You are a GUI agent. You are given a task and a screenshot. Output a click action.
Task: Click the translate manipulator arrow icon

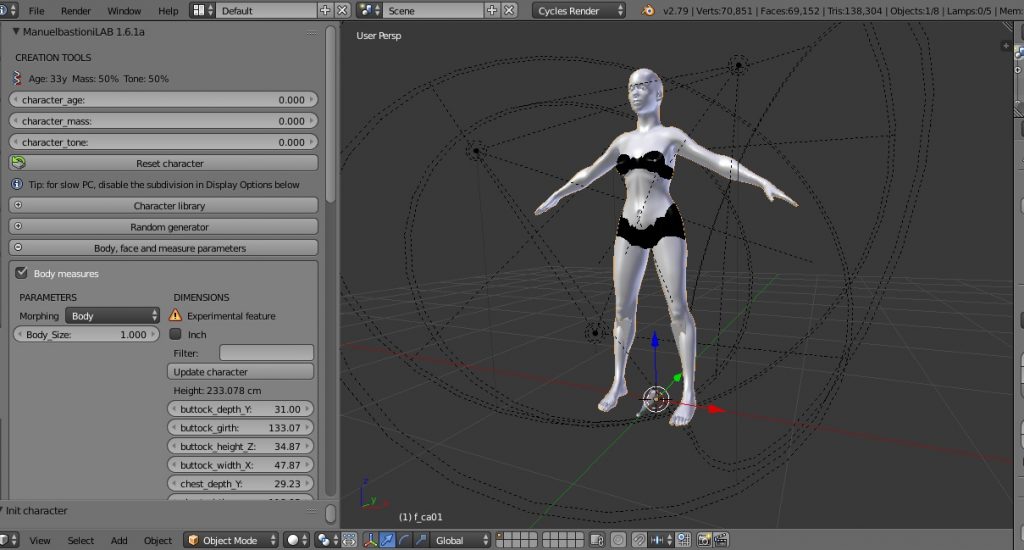388,540
